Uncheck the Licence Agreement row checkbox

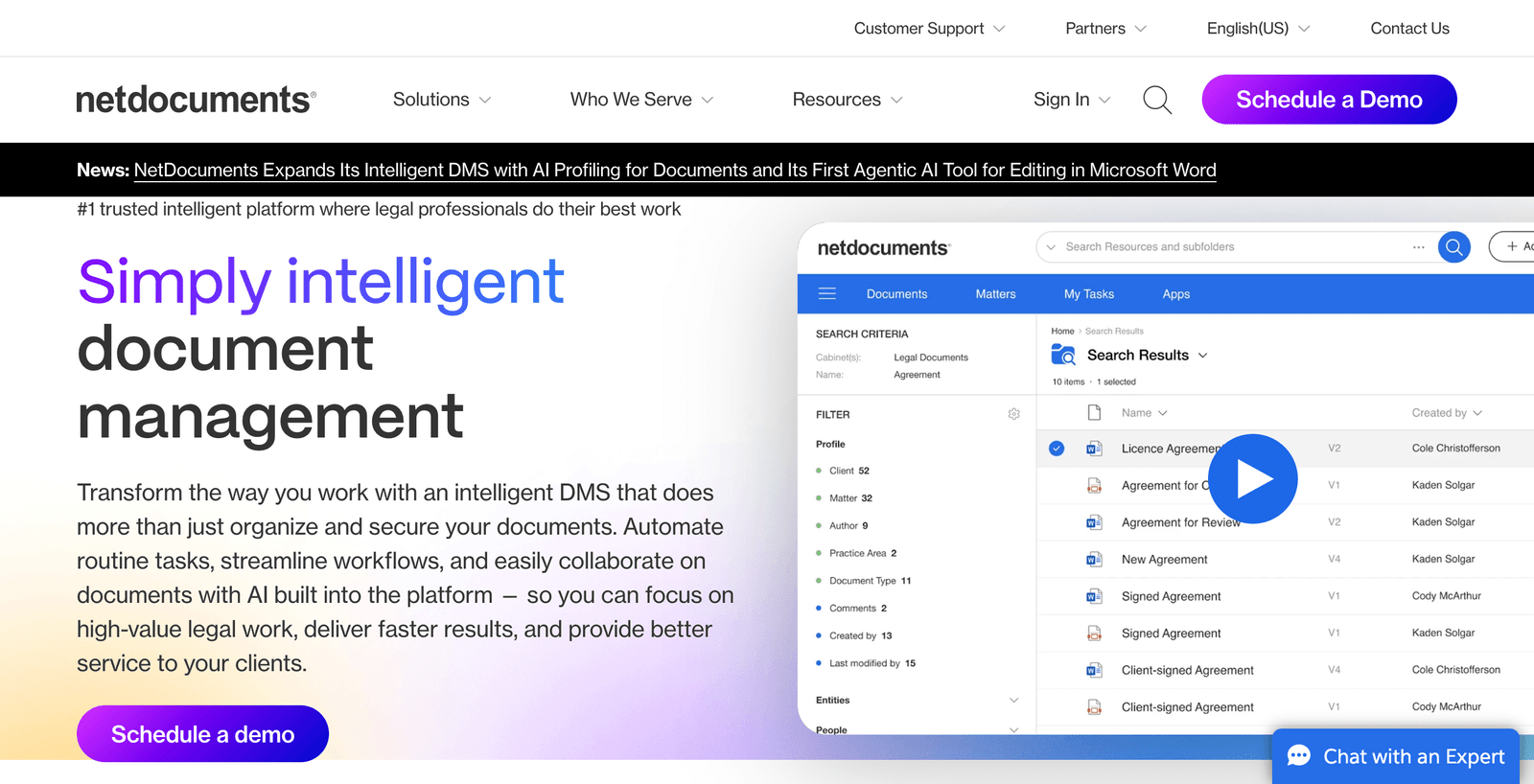coord(1057,449)
